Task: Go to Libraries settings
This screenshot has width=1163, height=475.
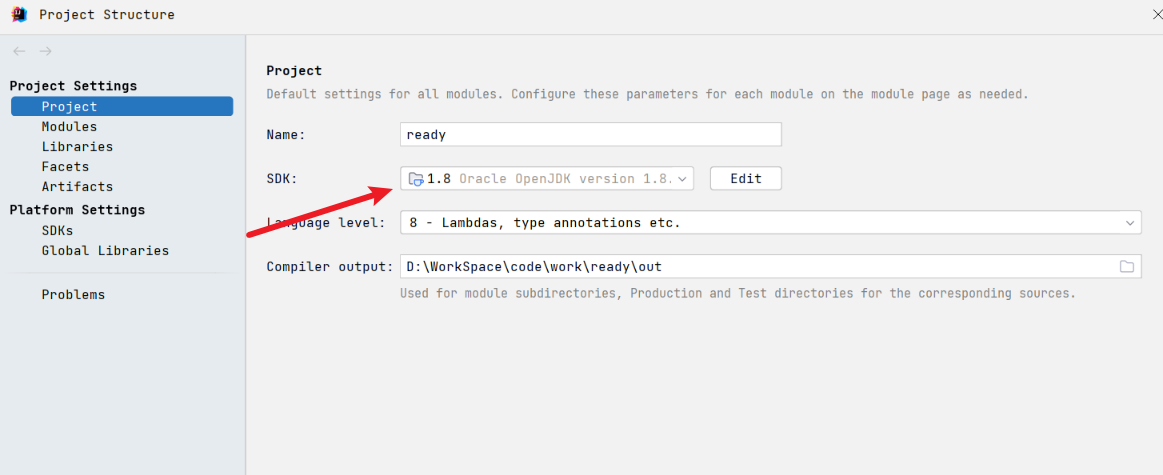Action: point(77,147)
